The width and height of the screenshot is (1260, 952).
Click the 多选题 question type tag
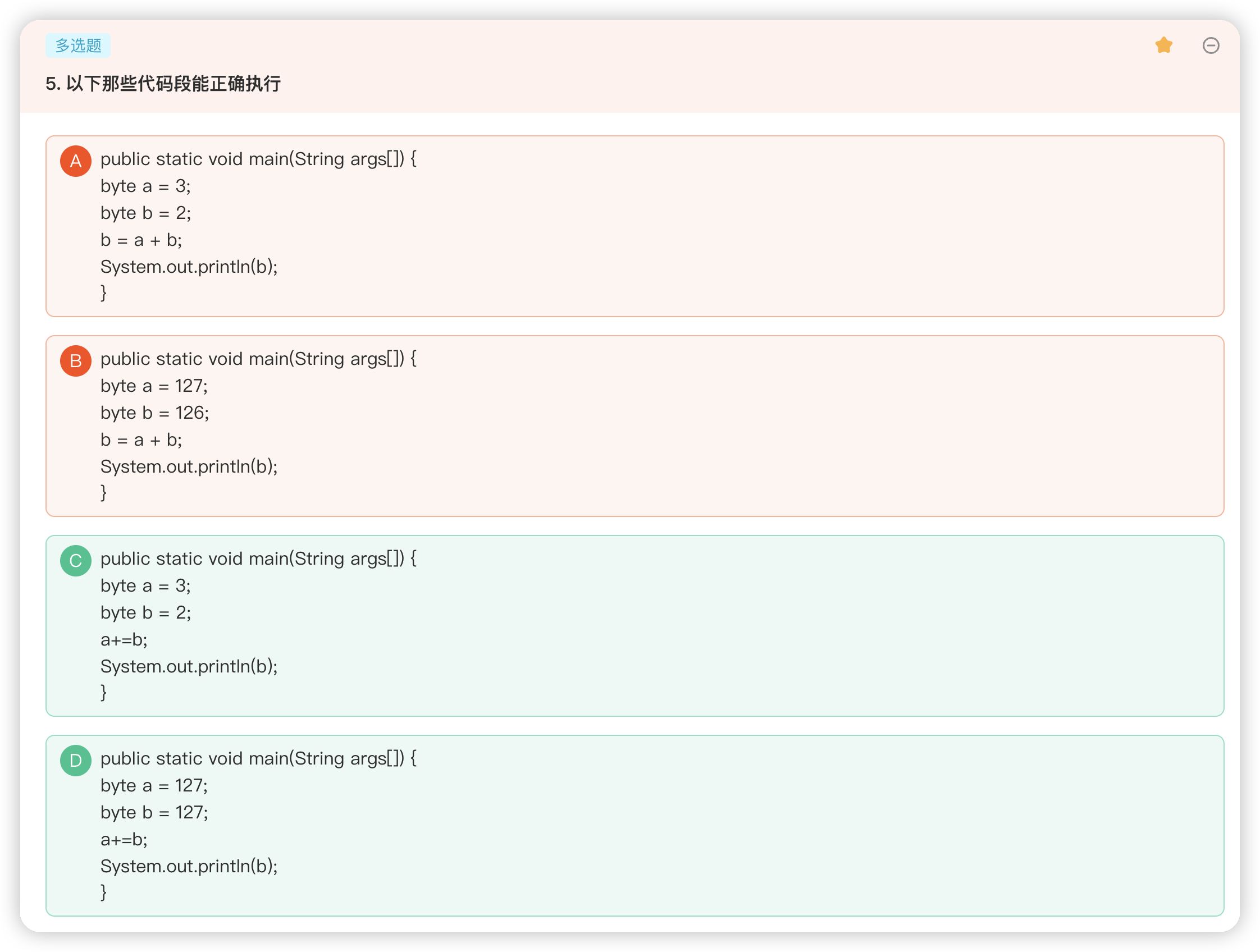click(78, 45)
